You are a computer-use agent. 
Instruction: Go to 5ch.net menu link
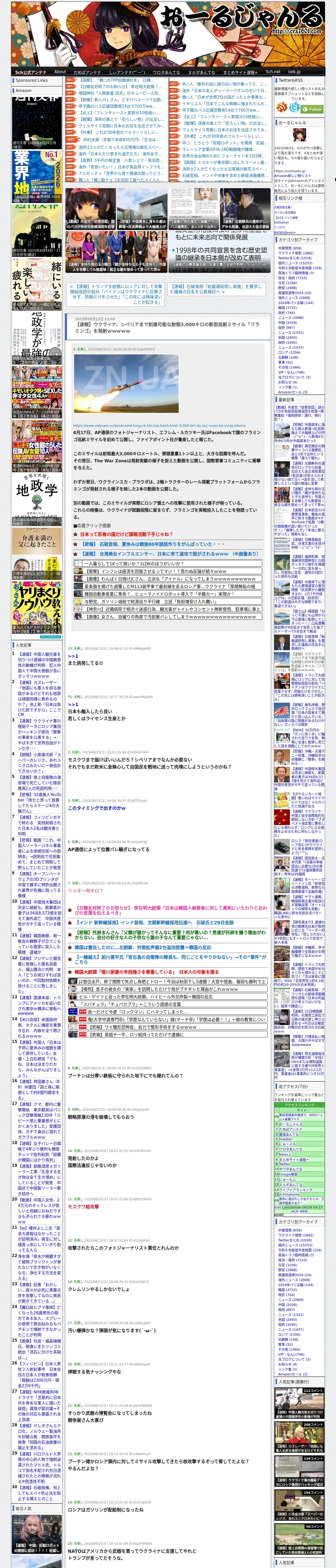(x=273, y=72)
